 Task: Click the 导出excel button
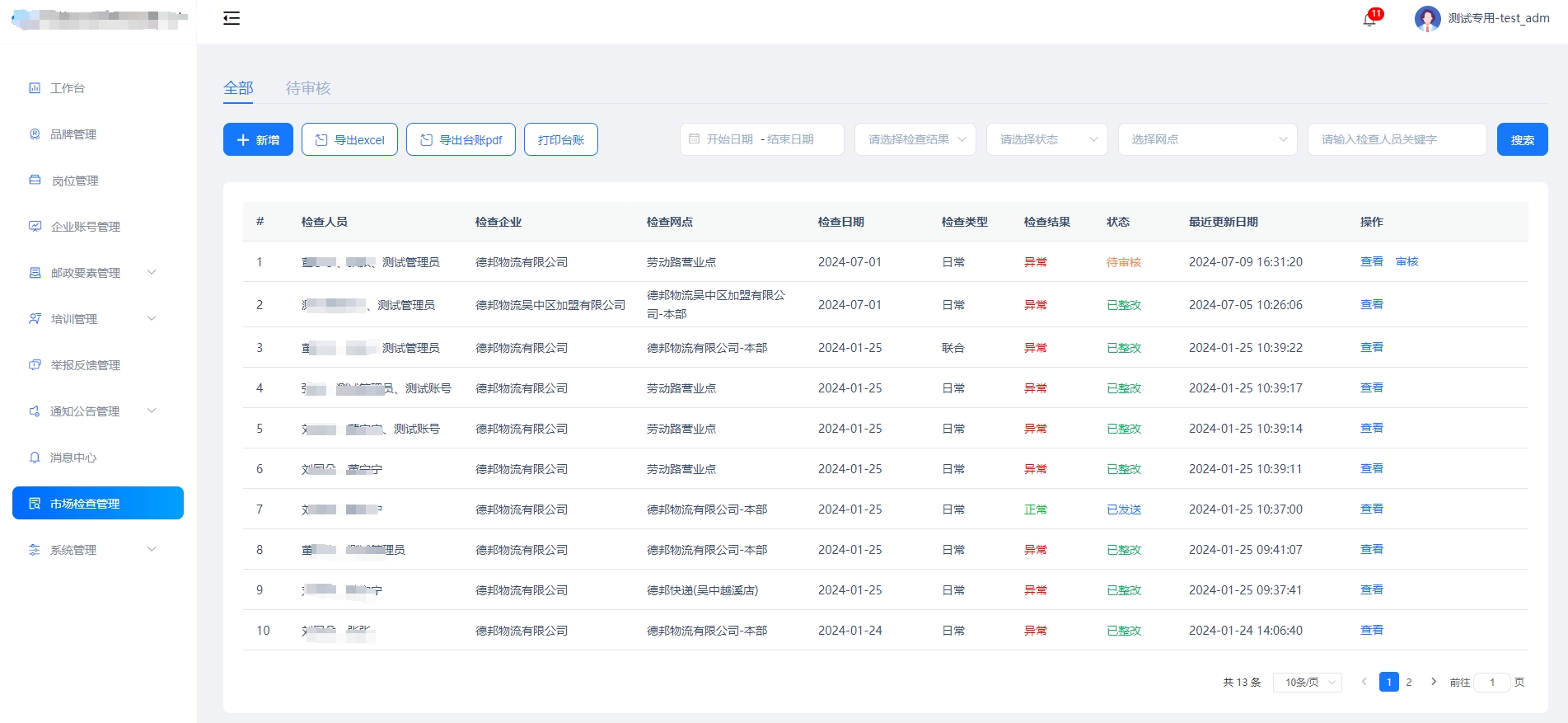(x=350, y=139)
